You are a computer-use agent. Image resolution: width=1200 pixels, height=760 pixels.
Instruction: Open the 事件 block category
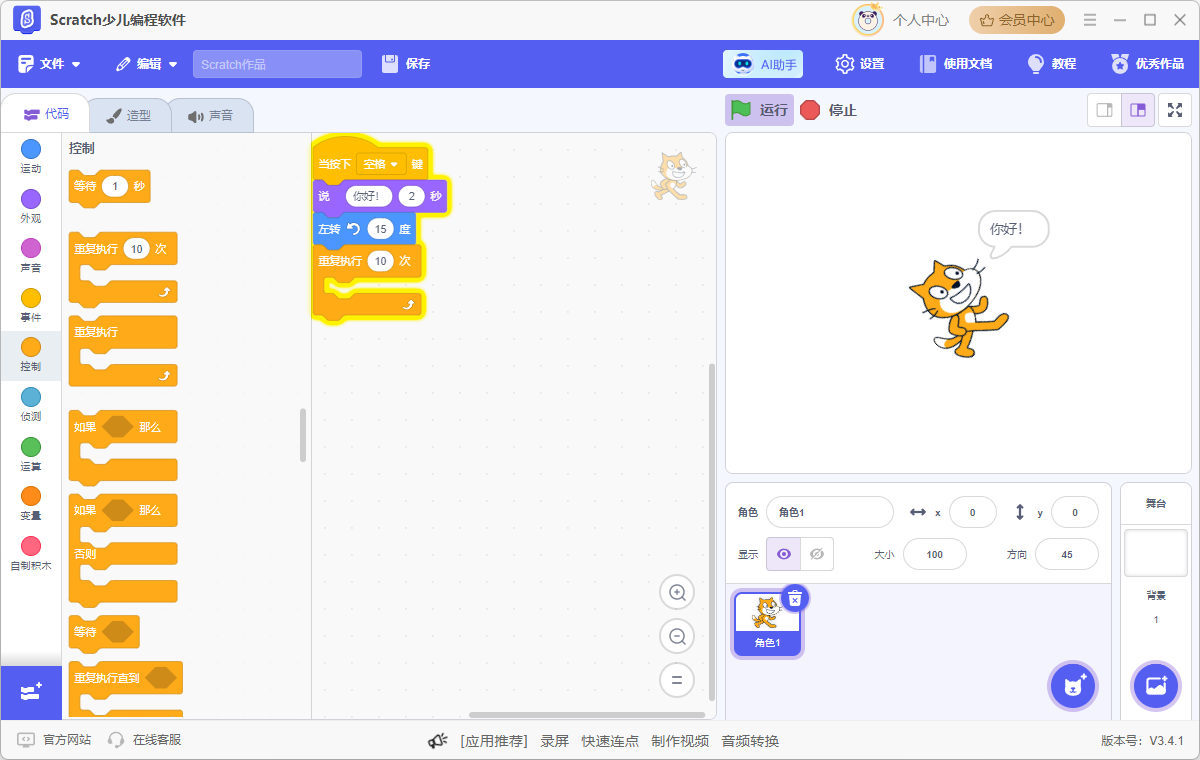tap(31, 306)
